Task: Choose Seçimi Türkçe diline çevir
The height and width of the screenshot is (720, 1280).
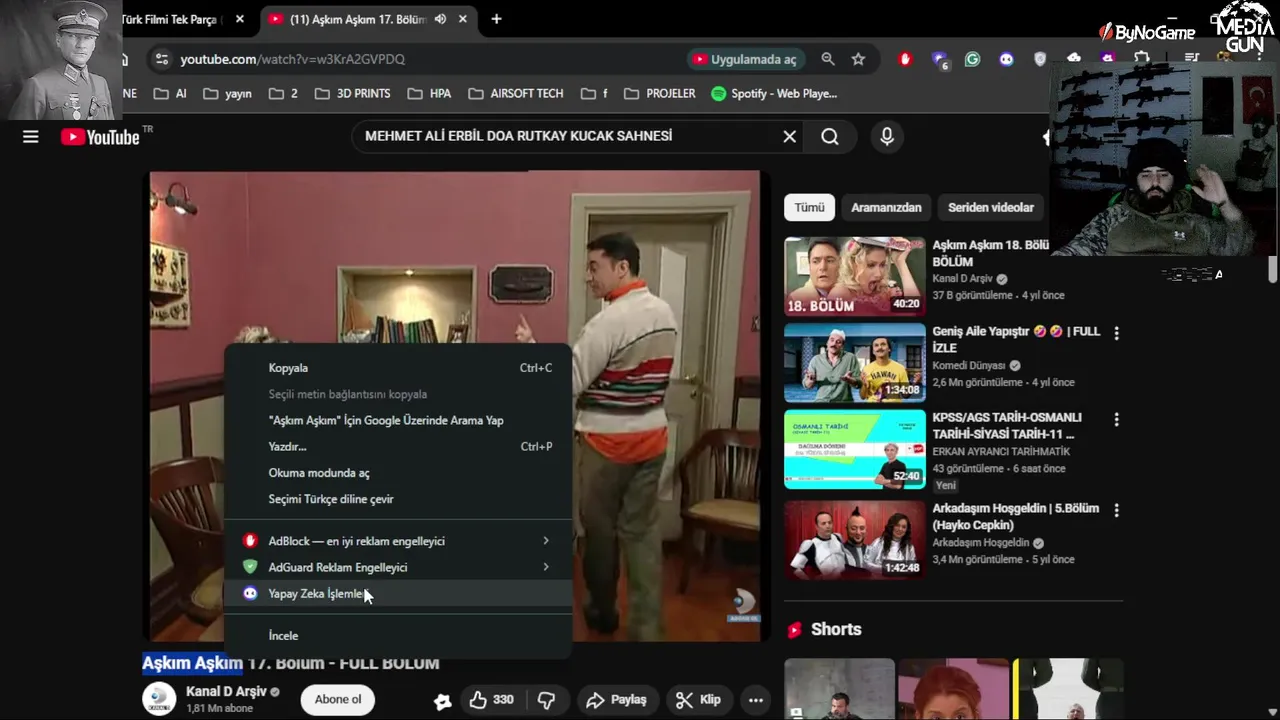Action: [x=398, y=499]
